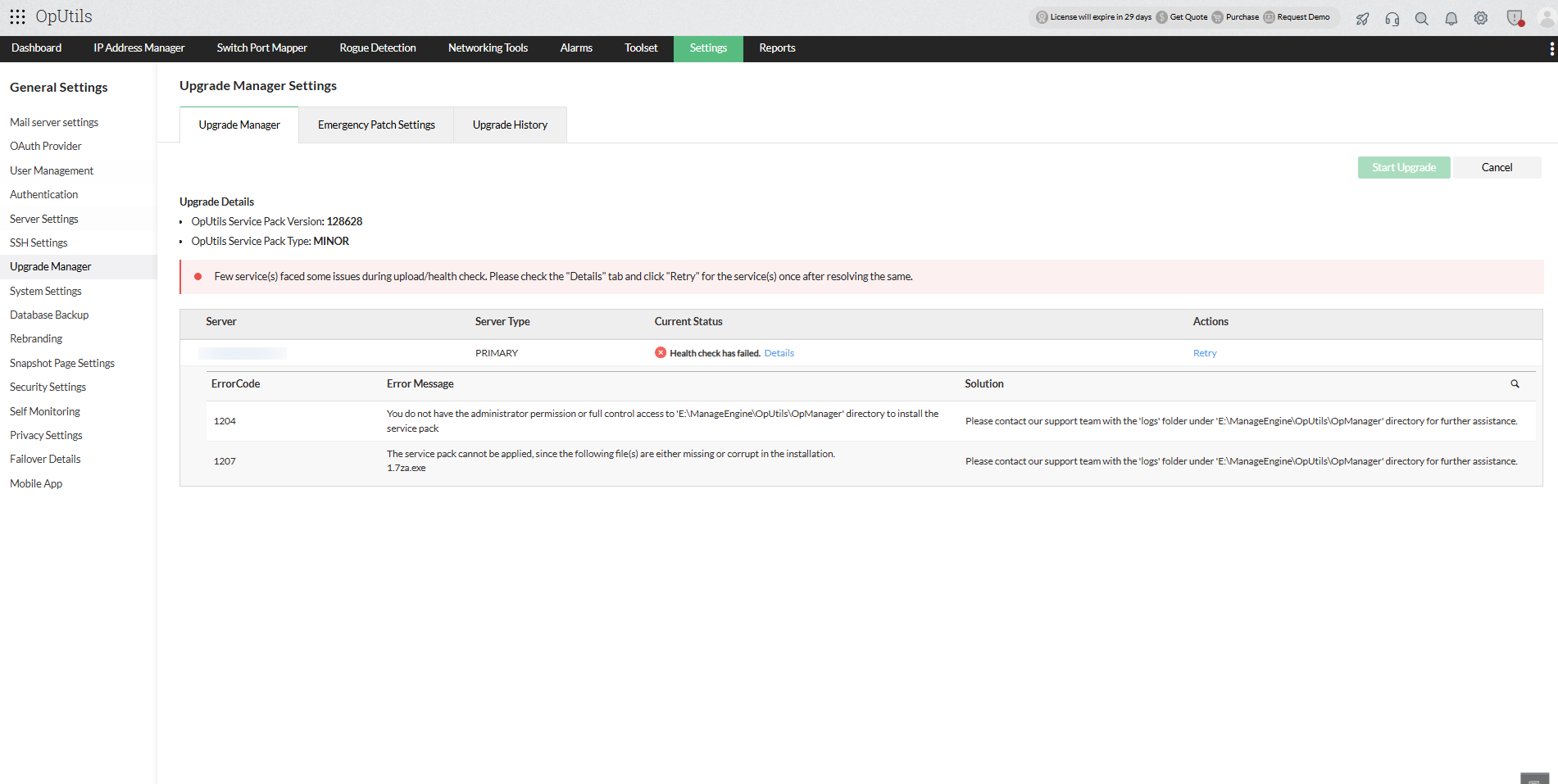Open Snapshot Page Settings in sidebar
Viewport: 1558px width, 784px height.
(62, 363)
